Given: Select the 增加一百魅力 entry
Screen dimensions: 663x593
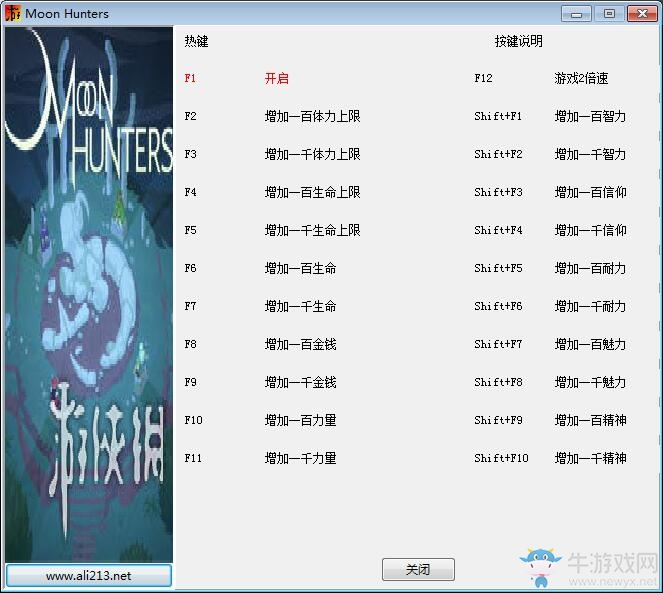Looking at the screenshot, I should pos(590,344).
